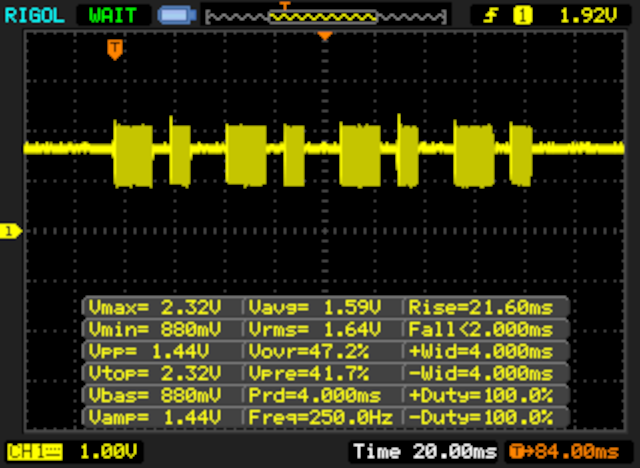Click the 1.00V vertical scale value
The width and height of the screenshot is (640, 468).
pyautogui.click(x=108, y=452)
